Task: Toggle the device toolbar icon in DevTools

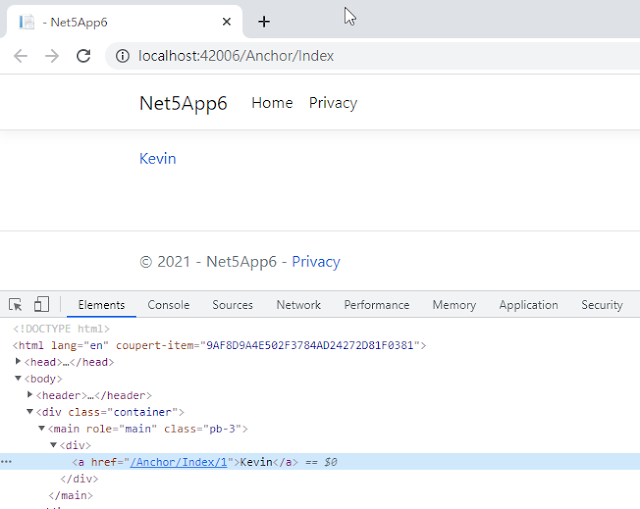Action: (41, 305)
